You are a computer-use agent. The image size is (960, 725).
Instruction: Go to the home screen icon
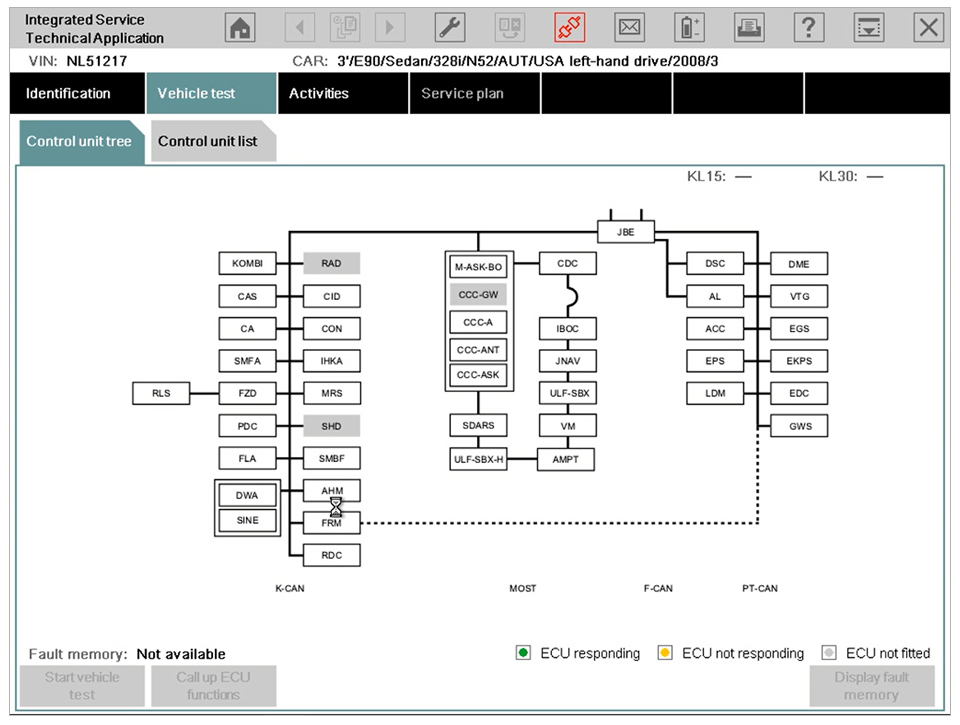click(x=239, y=28)
